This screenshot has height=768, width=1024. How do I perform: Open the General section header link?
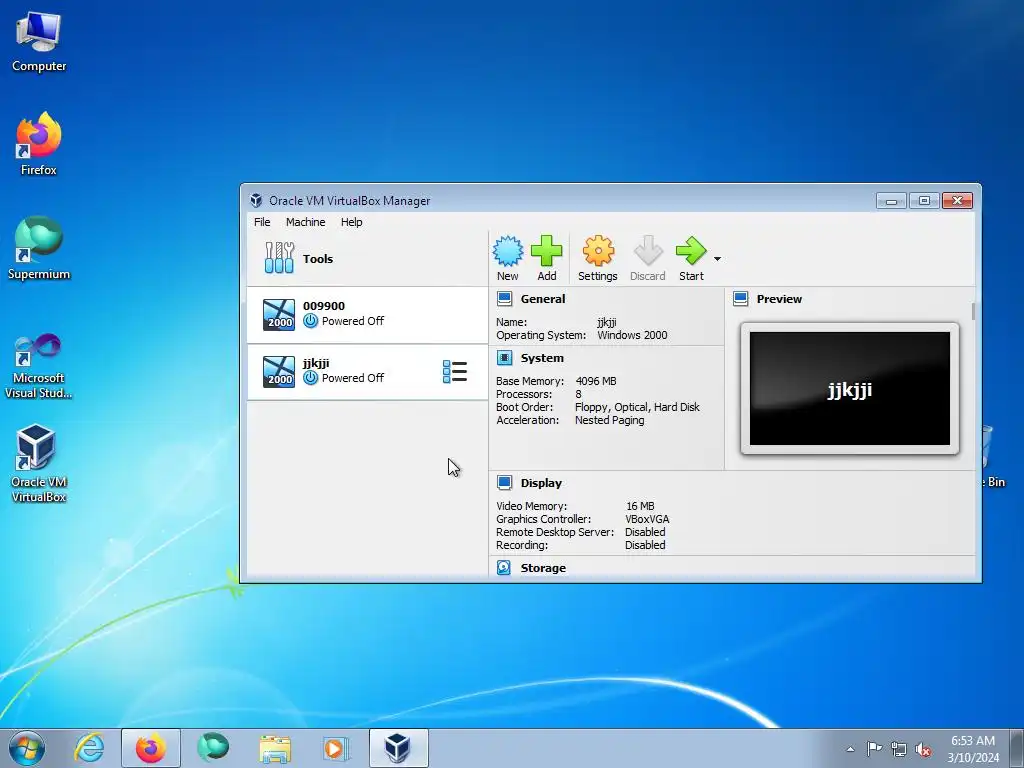tap(543, 299)
